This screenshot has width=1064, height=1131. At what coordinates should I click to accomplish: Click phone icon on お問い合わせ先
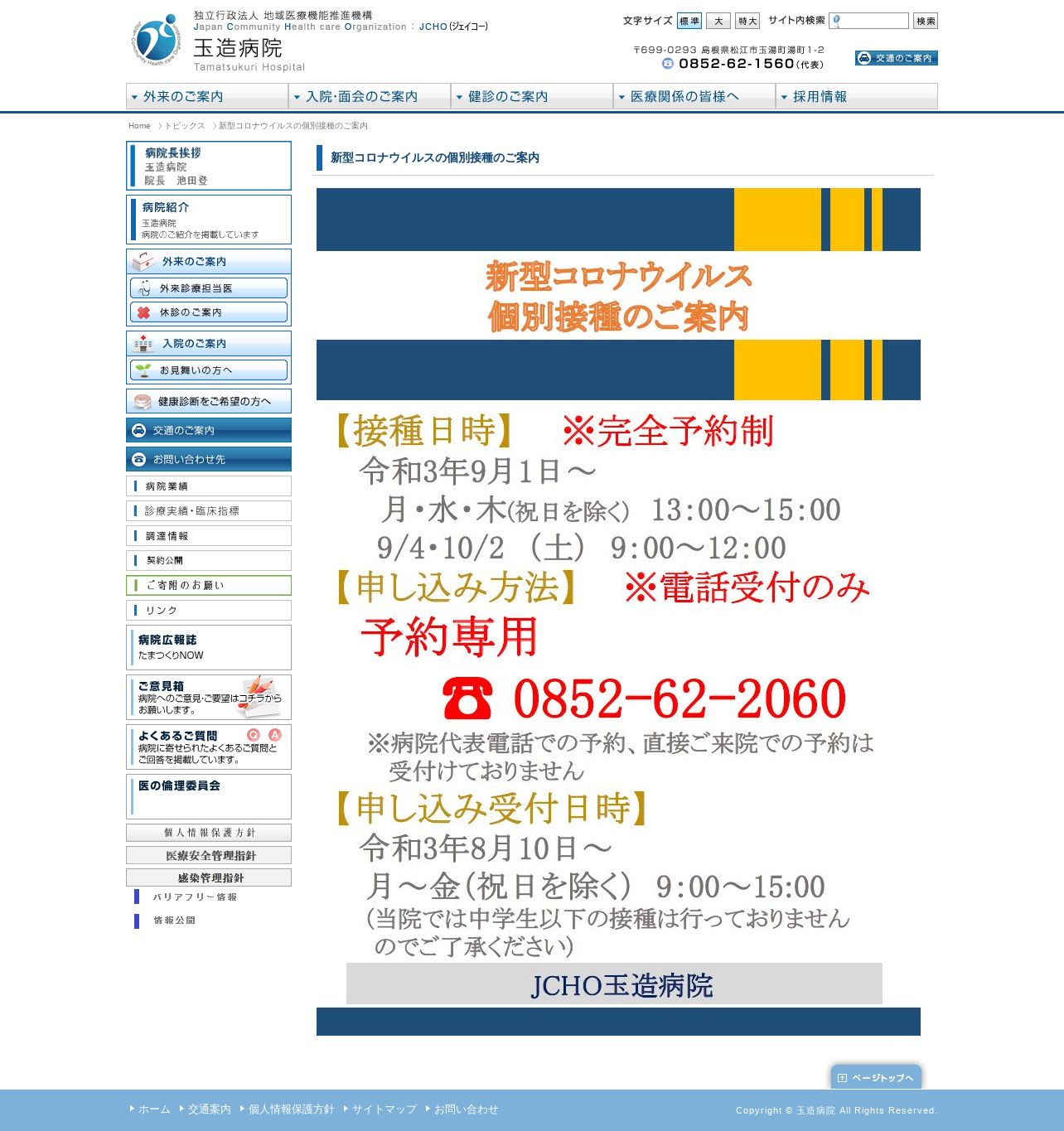click(x=139, y=459)
